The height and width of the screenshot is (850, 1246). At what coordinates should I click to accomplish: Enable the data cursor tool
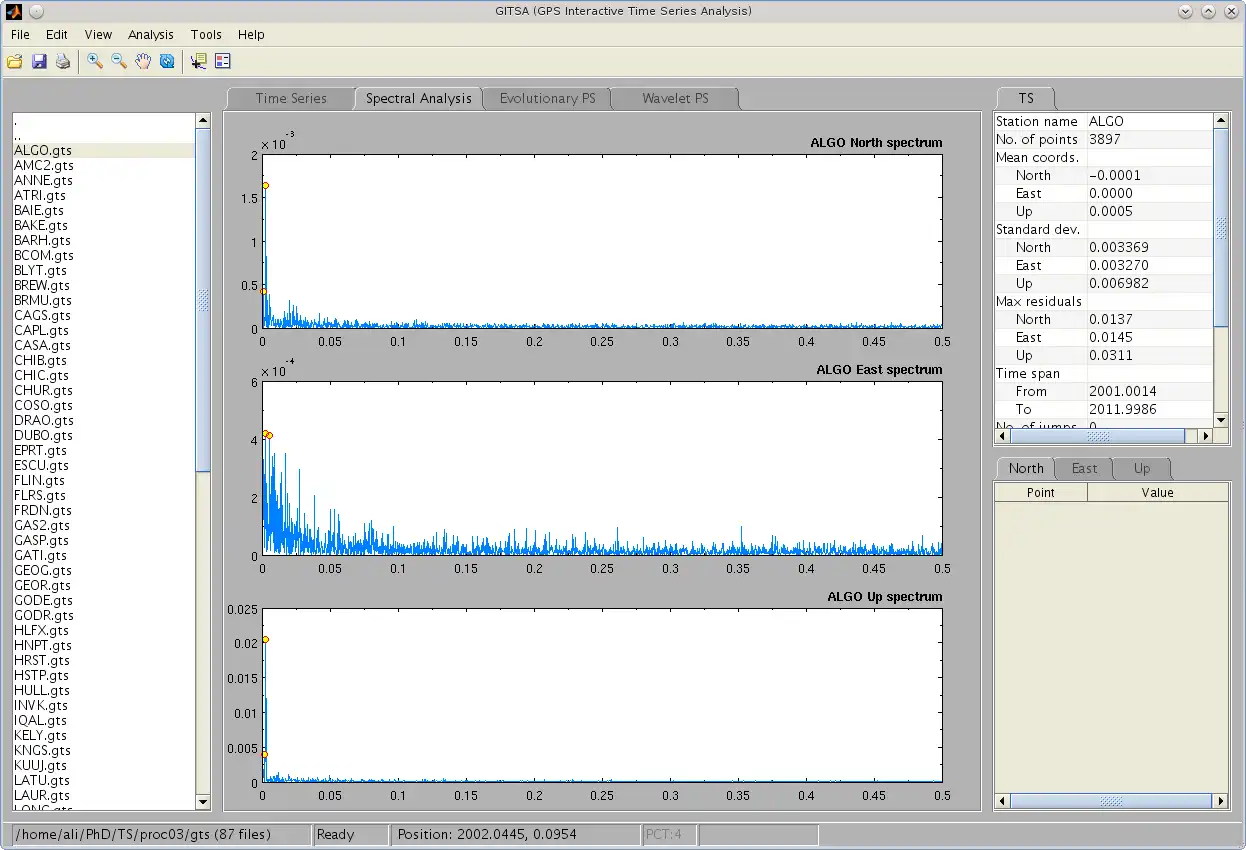198,62
